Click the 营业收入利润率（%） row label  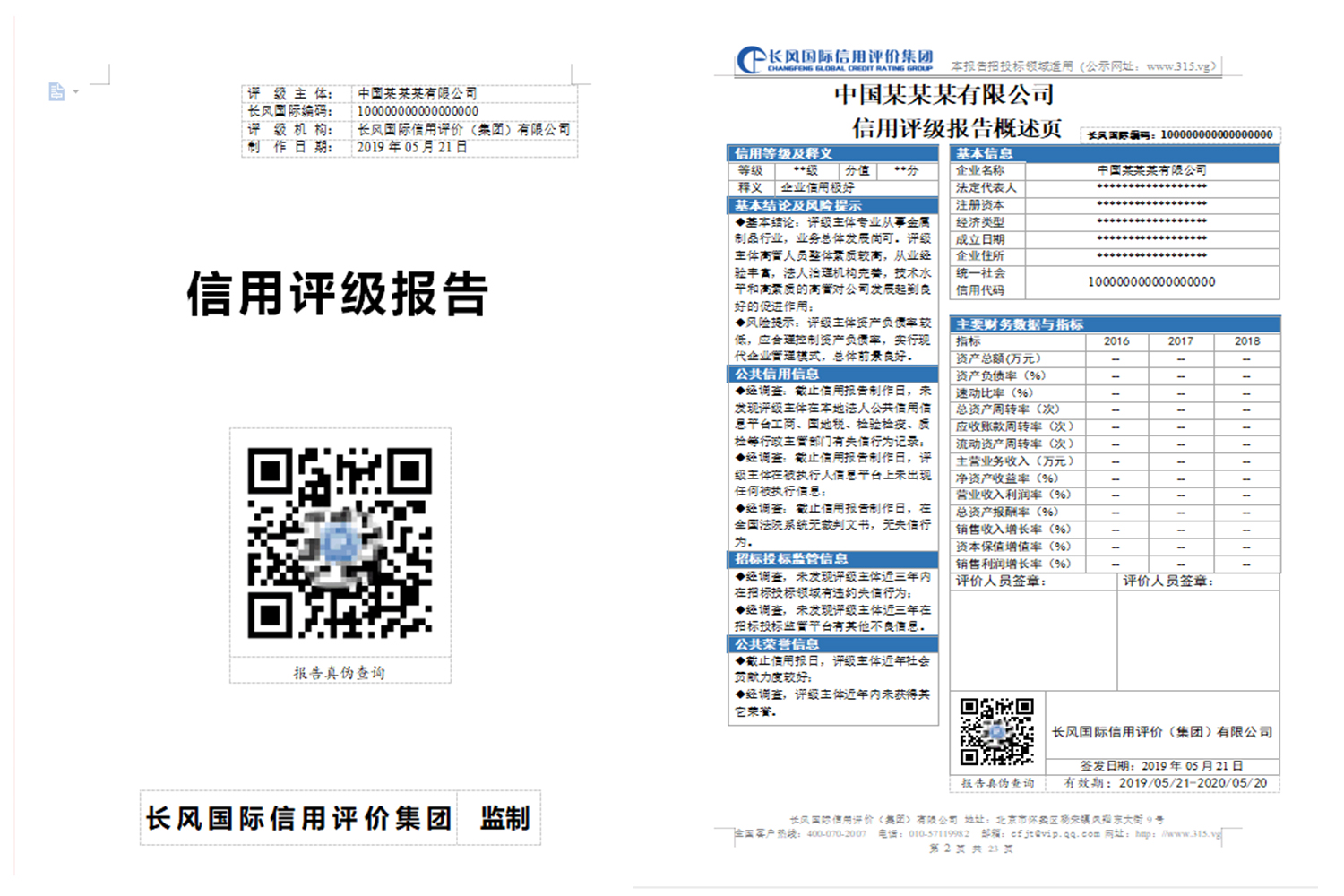tap(1014, 495)
